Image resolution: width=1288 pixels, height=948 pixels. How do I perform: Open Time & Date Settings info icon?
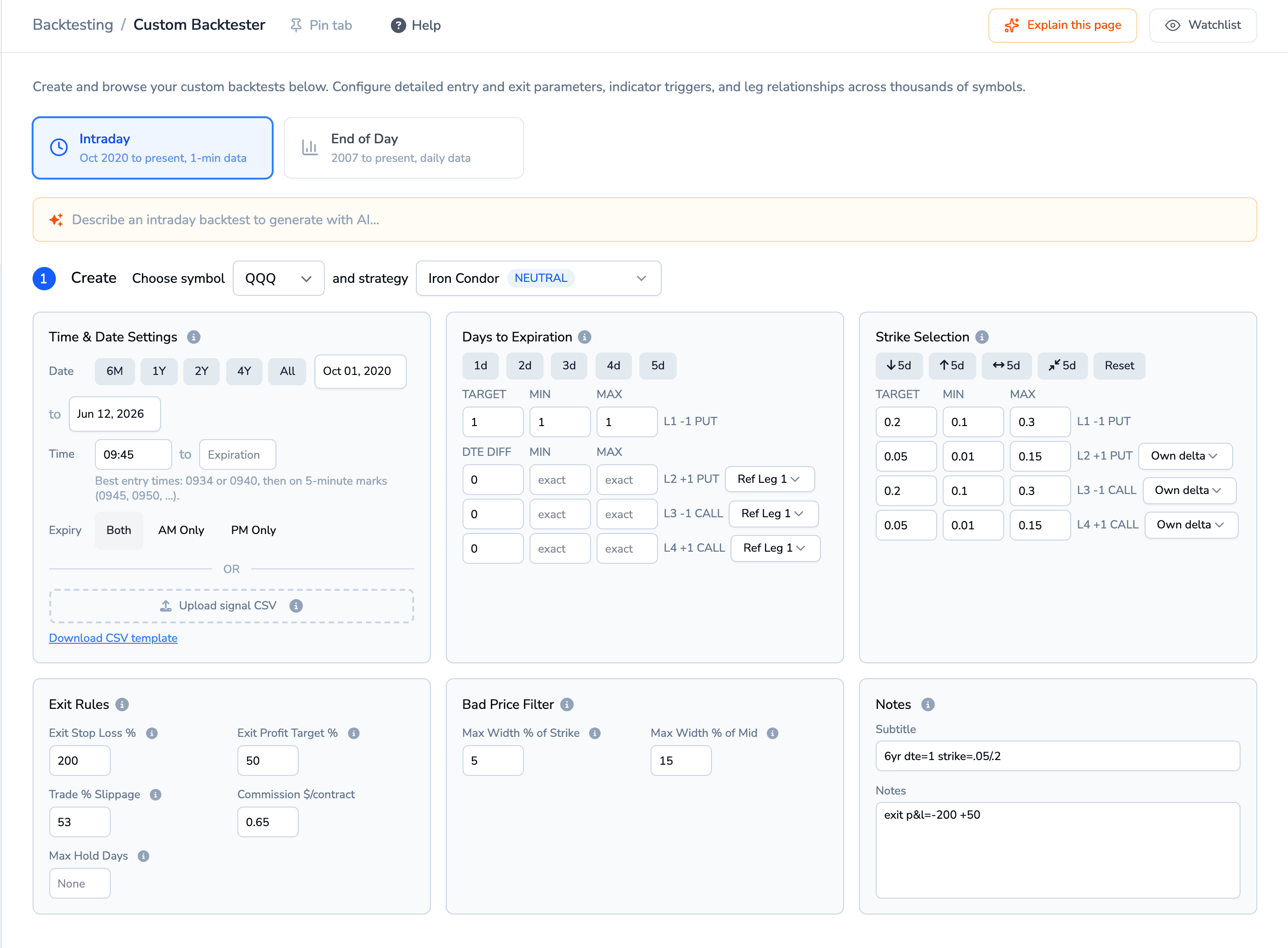coord(194,337)
